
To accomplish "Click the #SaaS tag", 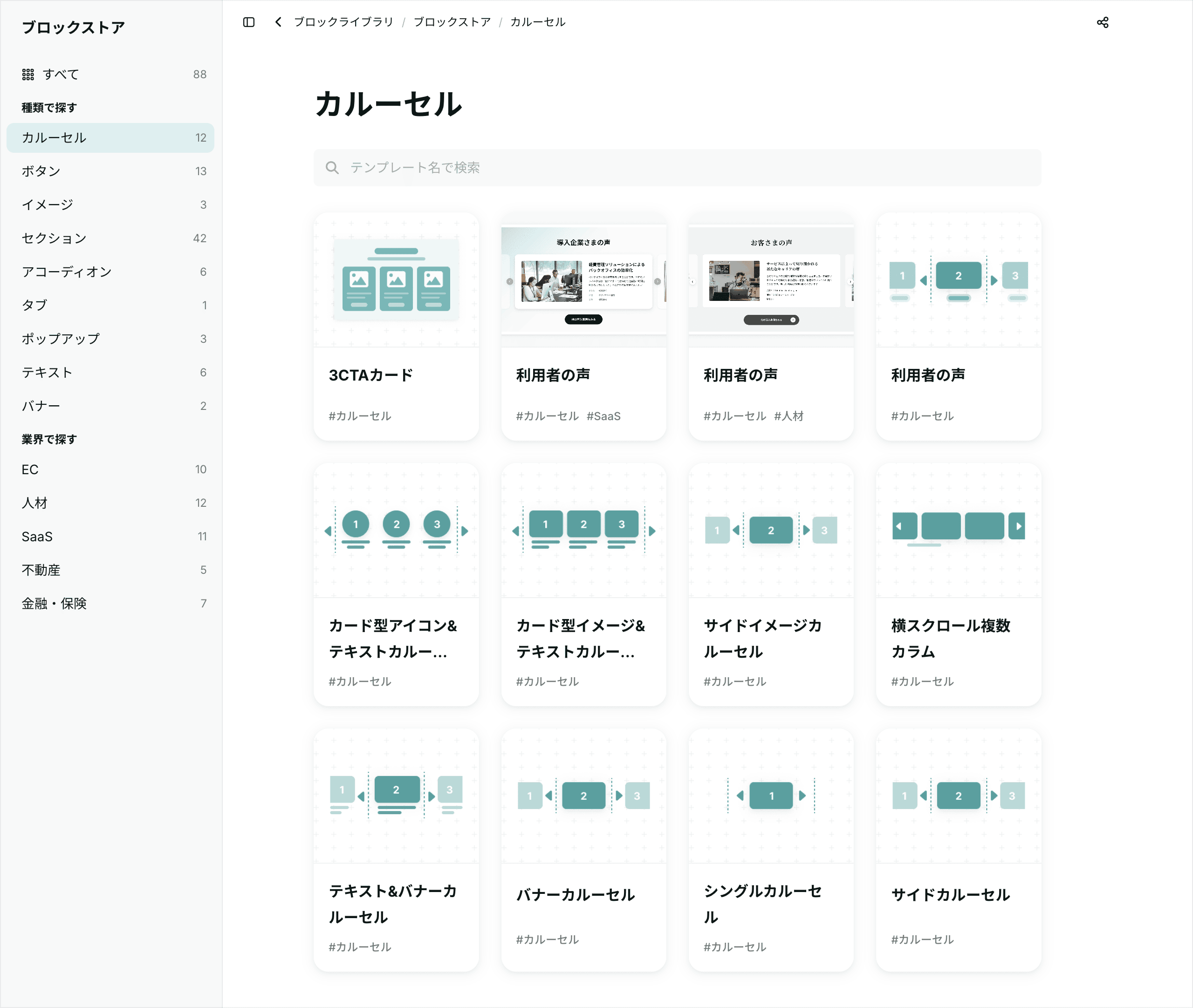I will coord(603,416).
